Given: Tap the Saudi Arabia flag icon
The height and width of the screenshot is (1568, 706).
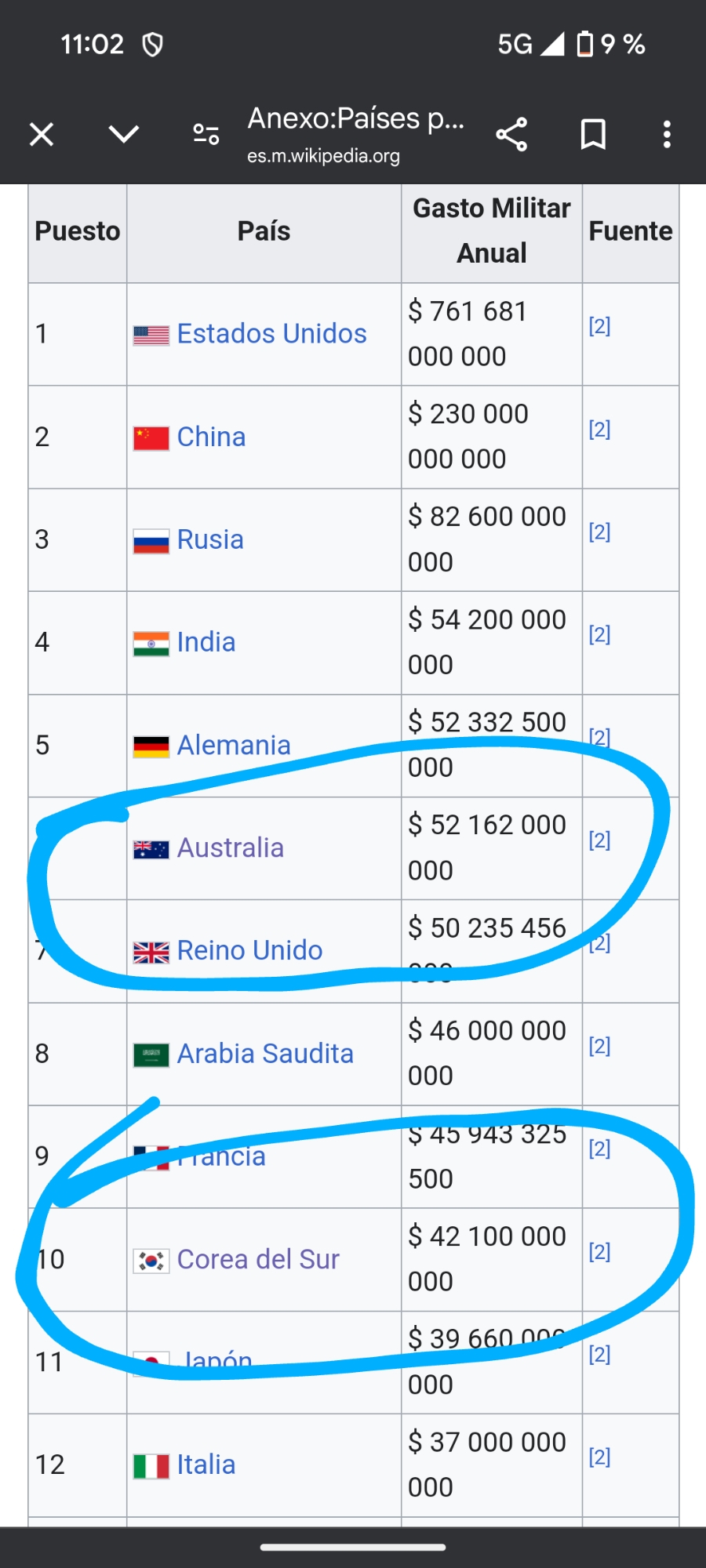Looking at the screenshot, I should (x=151, y=1054).
